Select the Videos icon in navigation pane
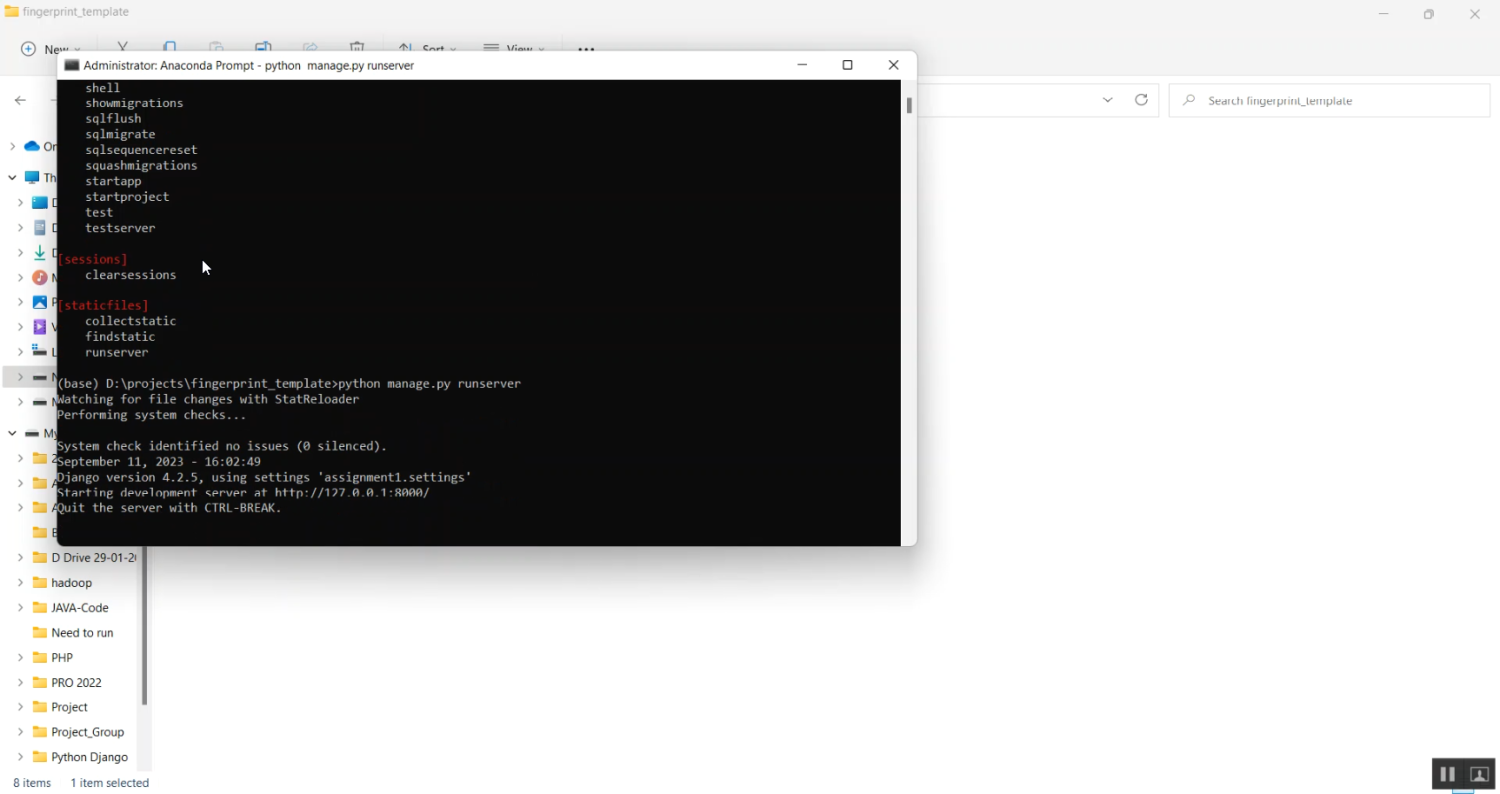The image size is (1500, 794). tap(40, 327)
